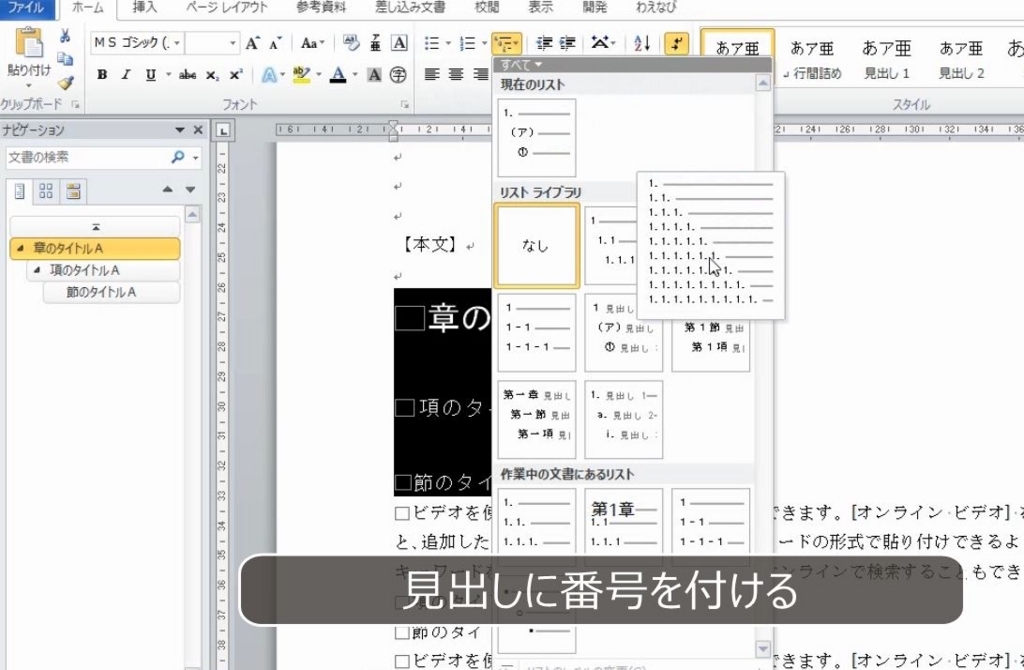Click the Shrink Font icon

point(275,44)
